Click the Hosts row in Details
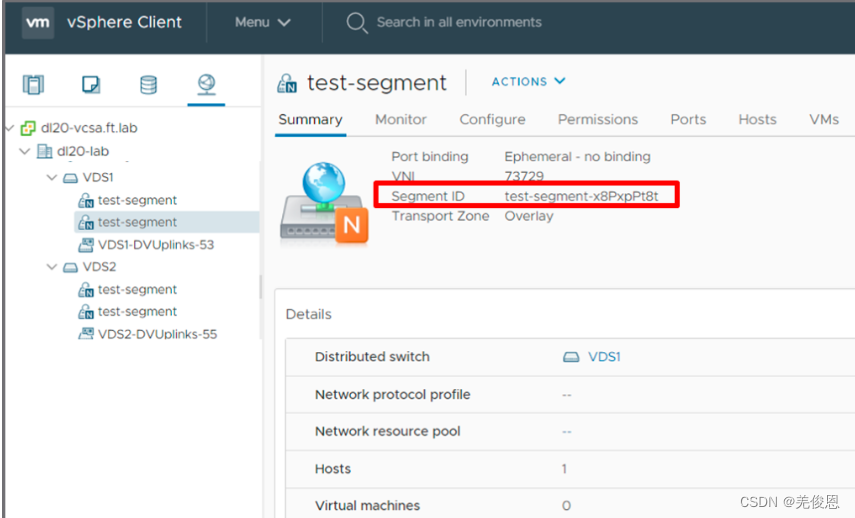 [570, 469]
